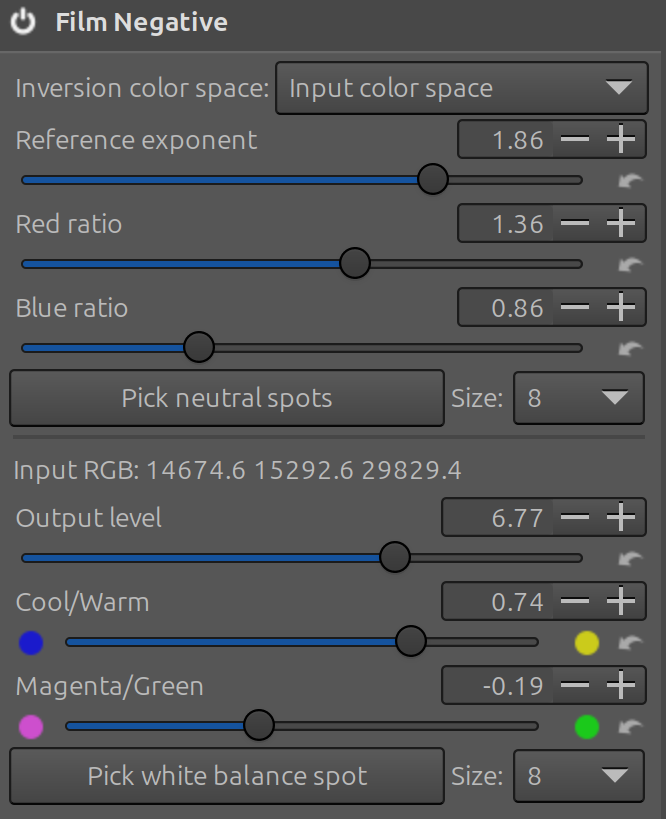The height and width of the screenshot is (819, 666).
Task: Click the Cool/Warm slider handle
Action: tap(410, 642)
